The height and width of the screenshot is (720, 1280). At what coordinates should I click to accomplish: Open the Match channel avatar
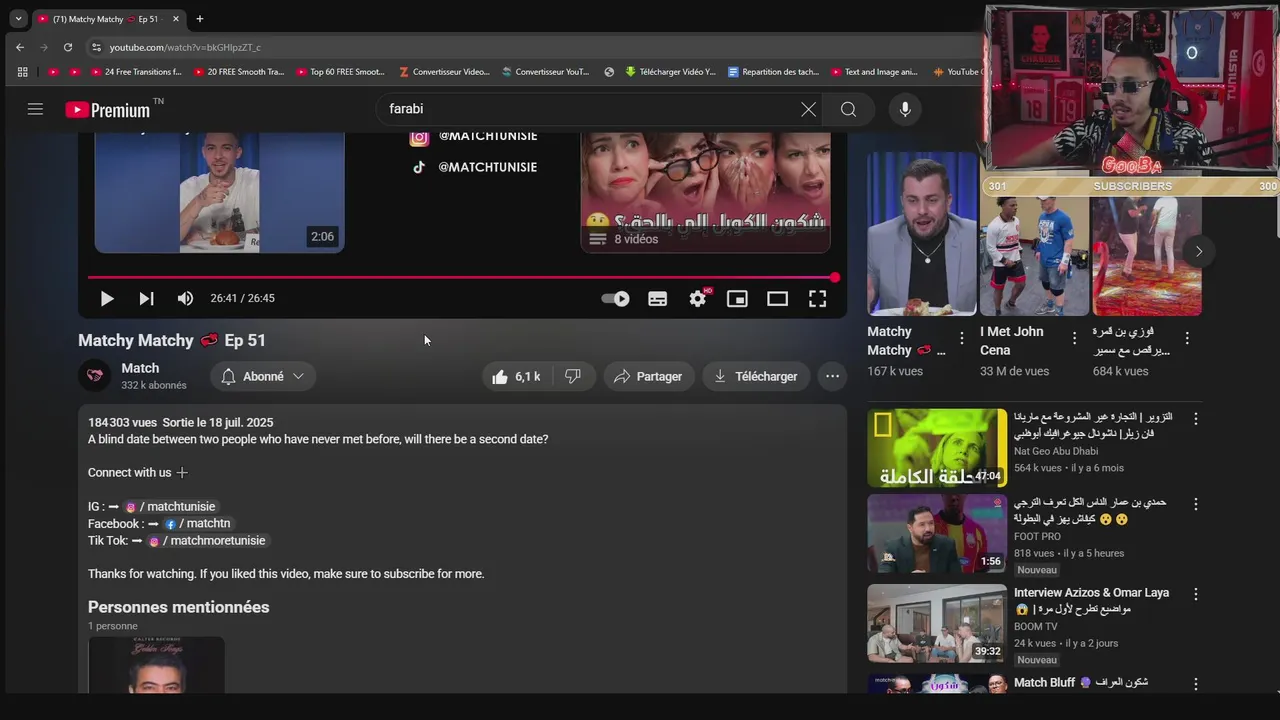click(x=95, y=376)
